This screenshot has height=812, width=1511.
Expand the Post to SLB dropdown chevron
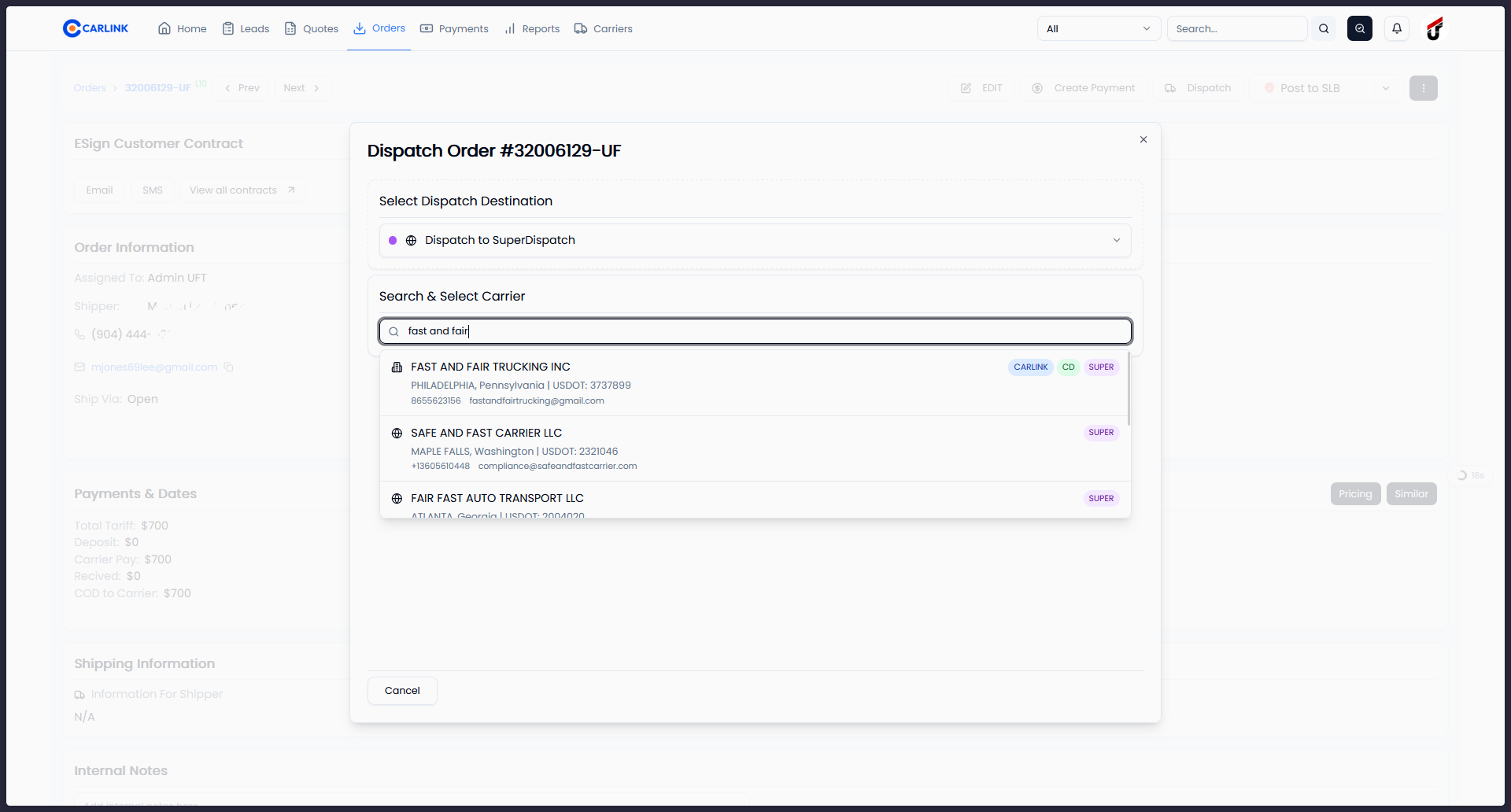1386,88
